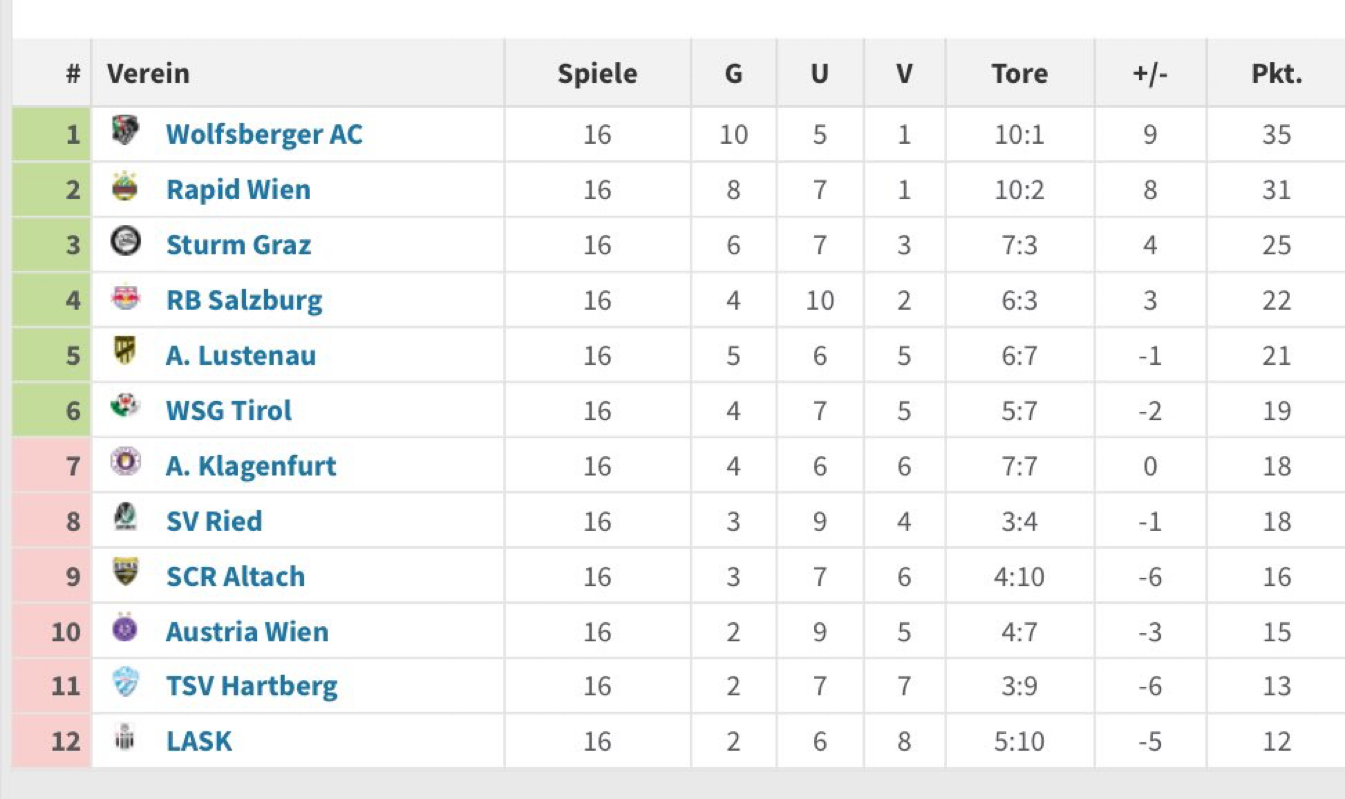The image size is (1345, 799).
Task: Click the Spiele column header
Action: click(597, 74)
